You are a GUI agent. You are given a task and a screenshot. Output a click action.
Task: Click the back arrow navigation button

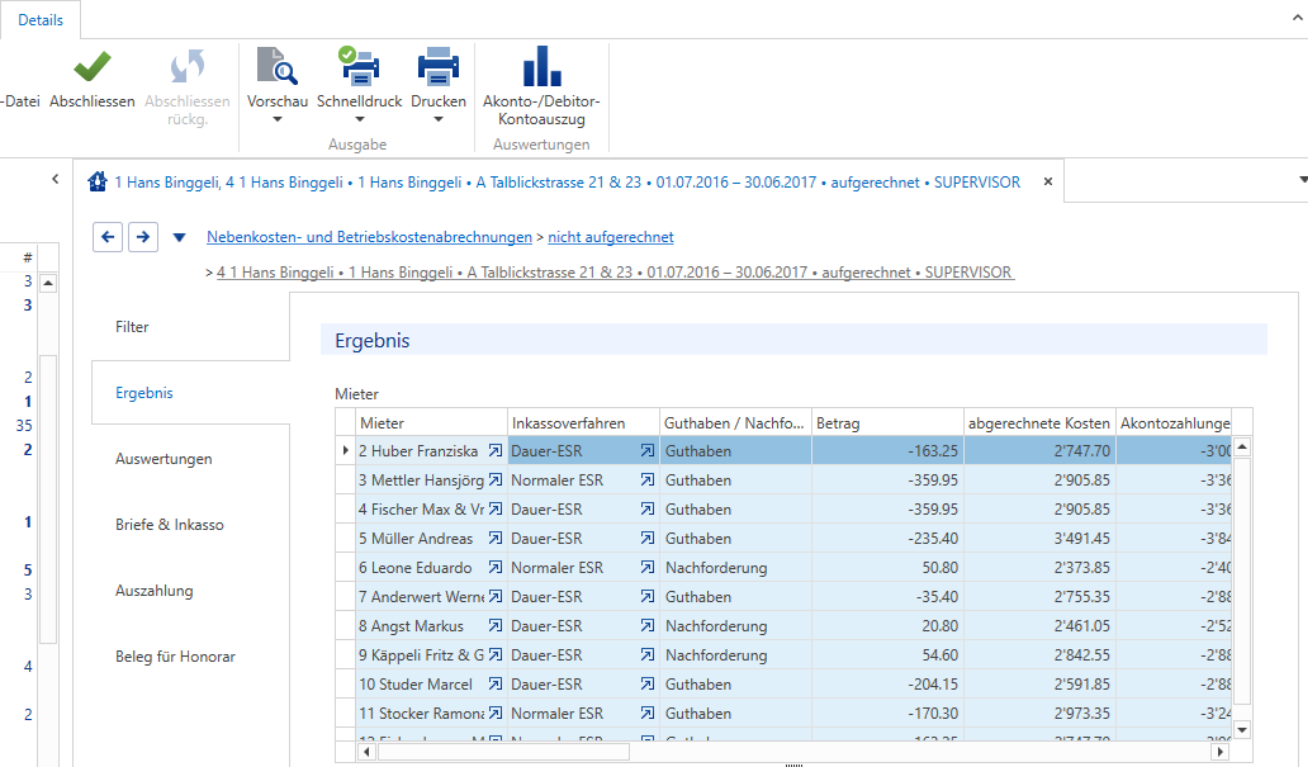pyautogui.click(x=108, y=237)
